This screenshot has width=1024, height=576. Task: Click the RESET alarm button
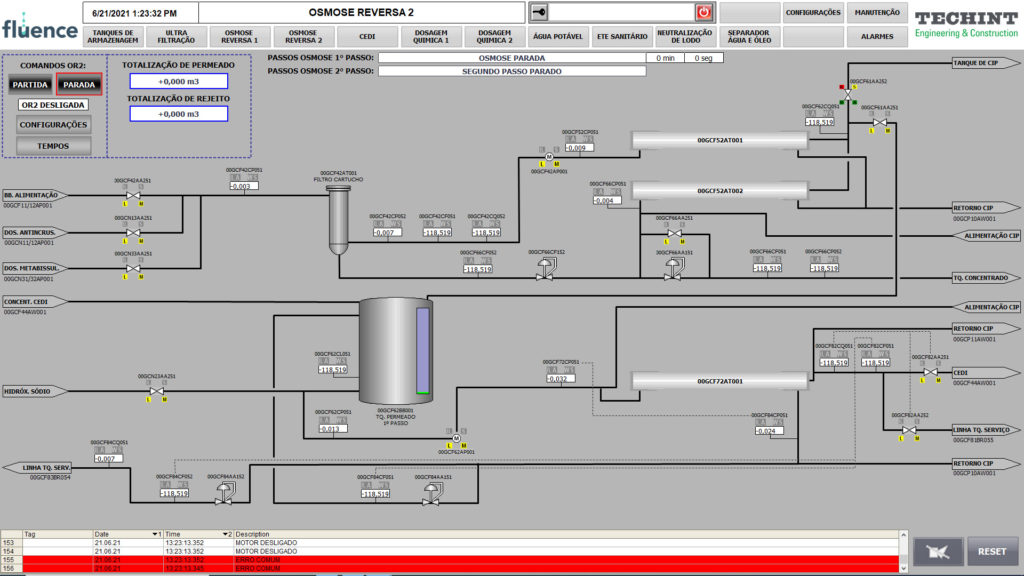point(992,552)
